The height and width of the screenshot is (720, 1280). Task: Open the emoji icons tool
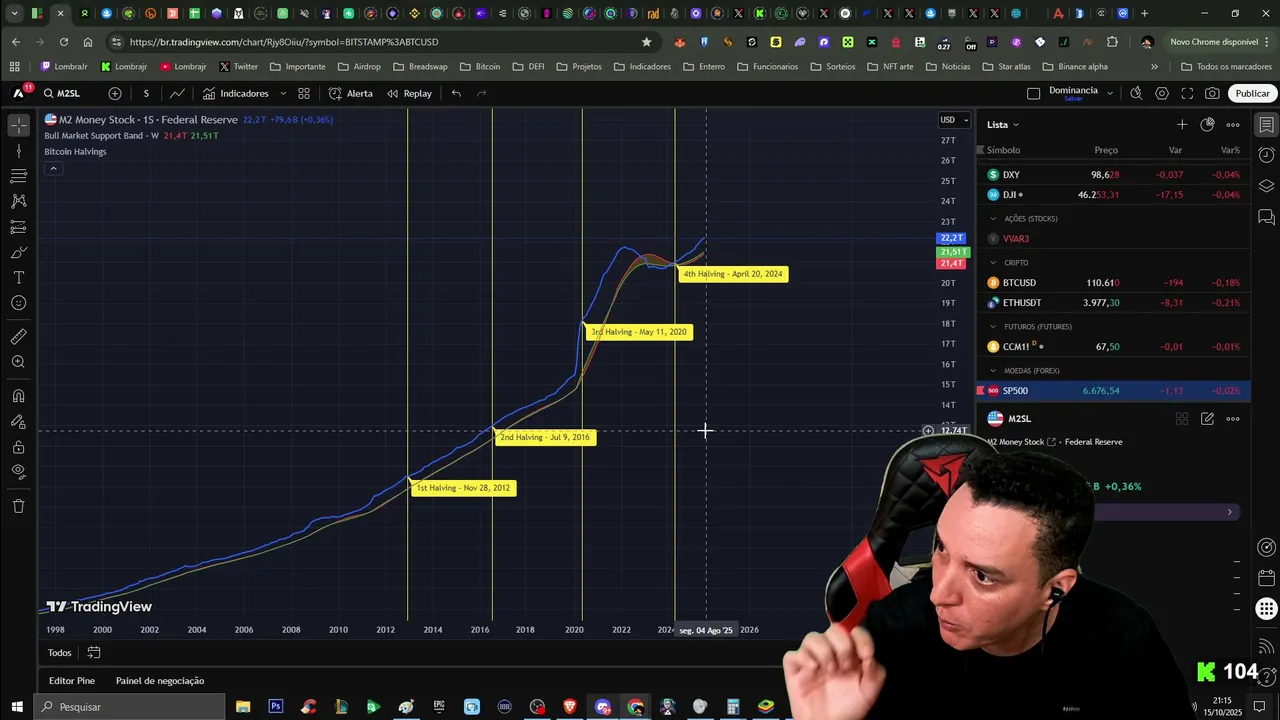18,303
